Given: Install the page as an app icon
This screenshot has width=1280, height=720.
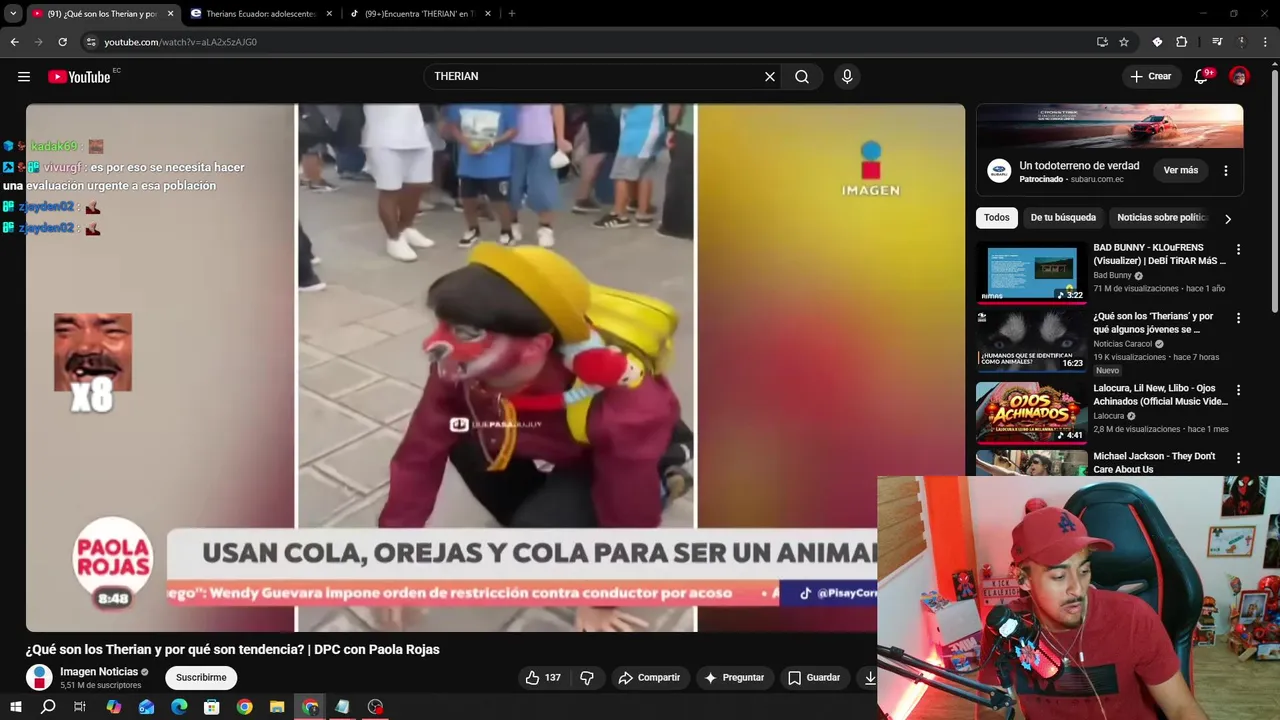Looking at the screenshot, I should click(x=1102, y=42).
